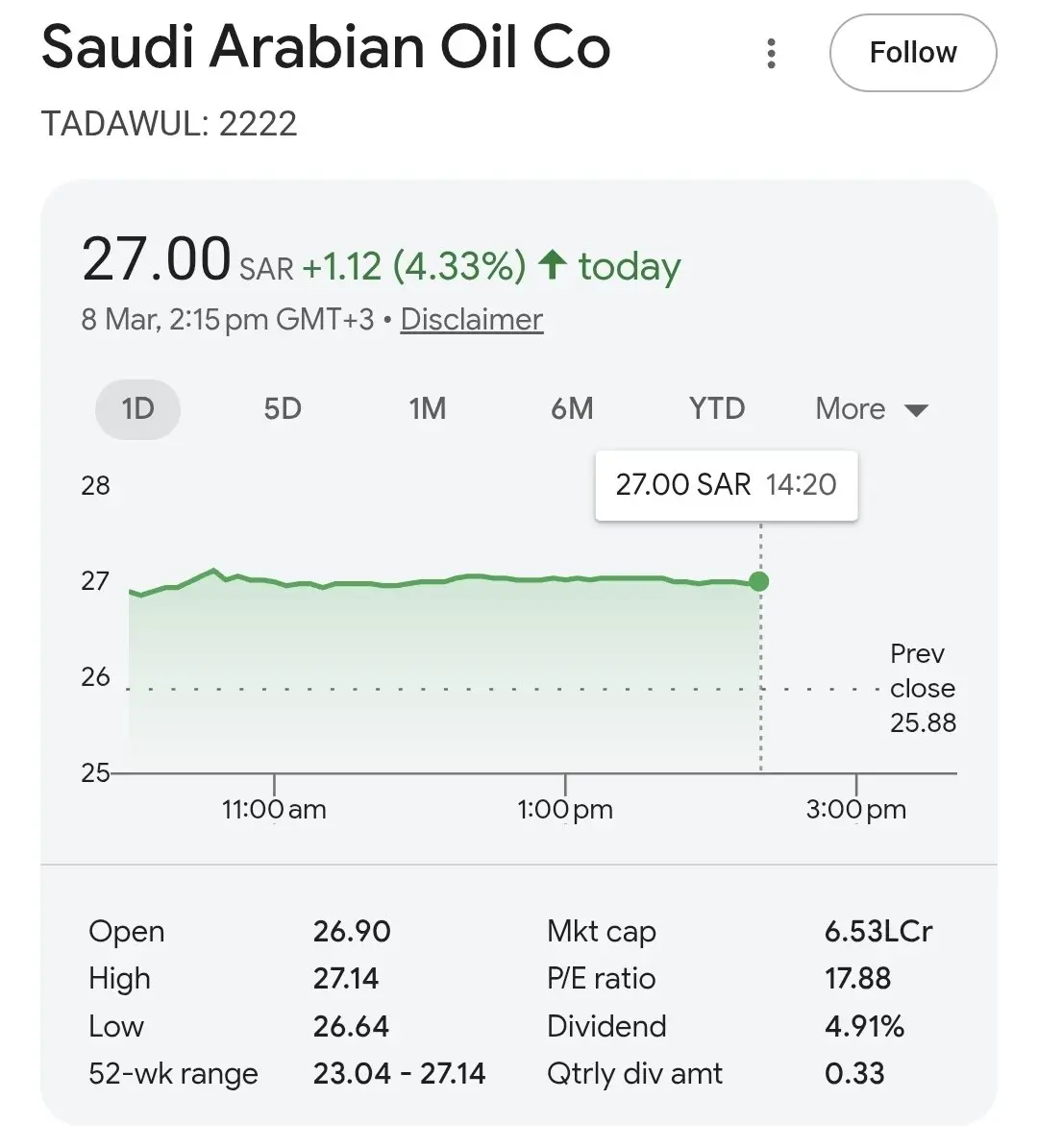Follow Saudi Arabian Oil Co stock
The width and height of the screenshot is (1038, 1148).
click(912, 53)
